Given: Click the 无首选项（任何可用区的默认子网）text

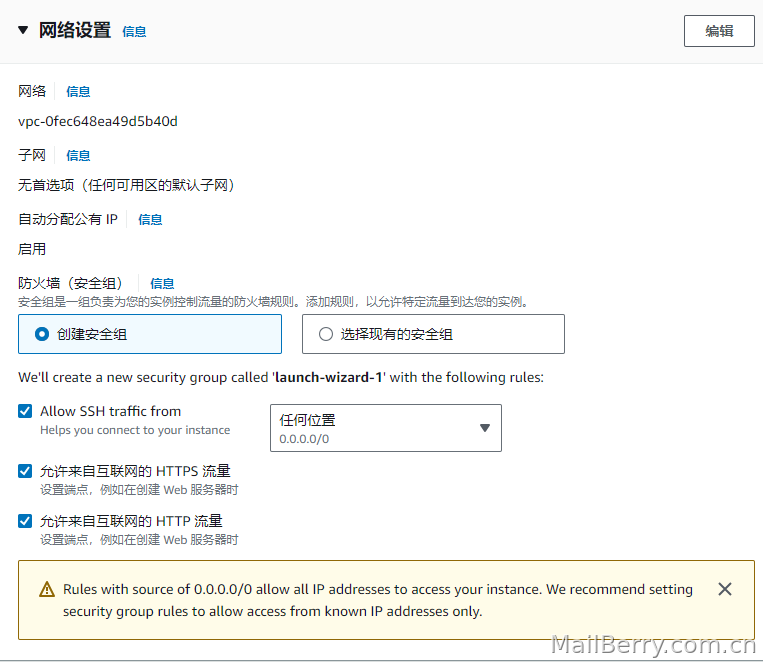Looking at the screenshot, I should [126, 185].
